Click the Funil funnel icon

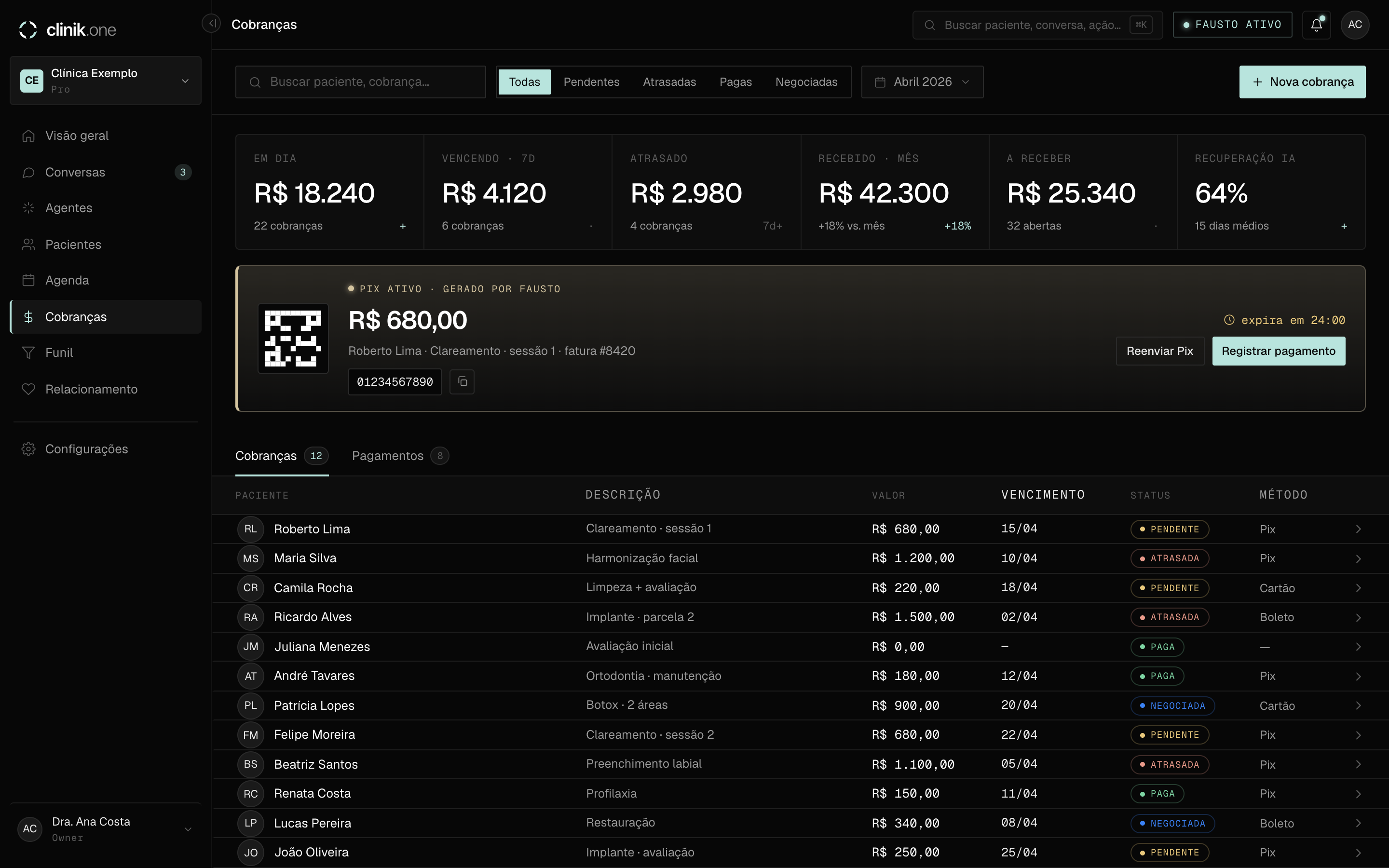point(28,353)
